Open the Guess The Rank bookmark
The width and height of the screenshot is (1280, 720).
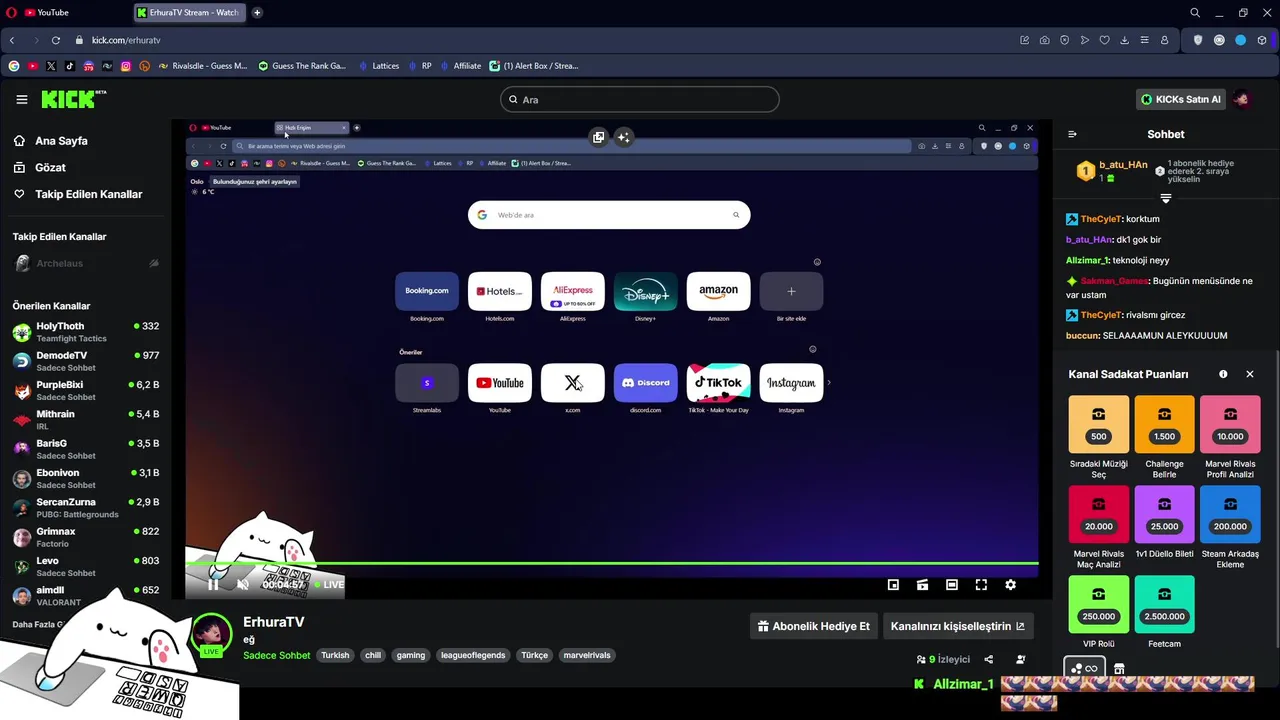click(302, 66)
